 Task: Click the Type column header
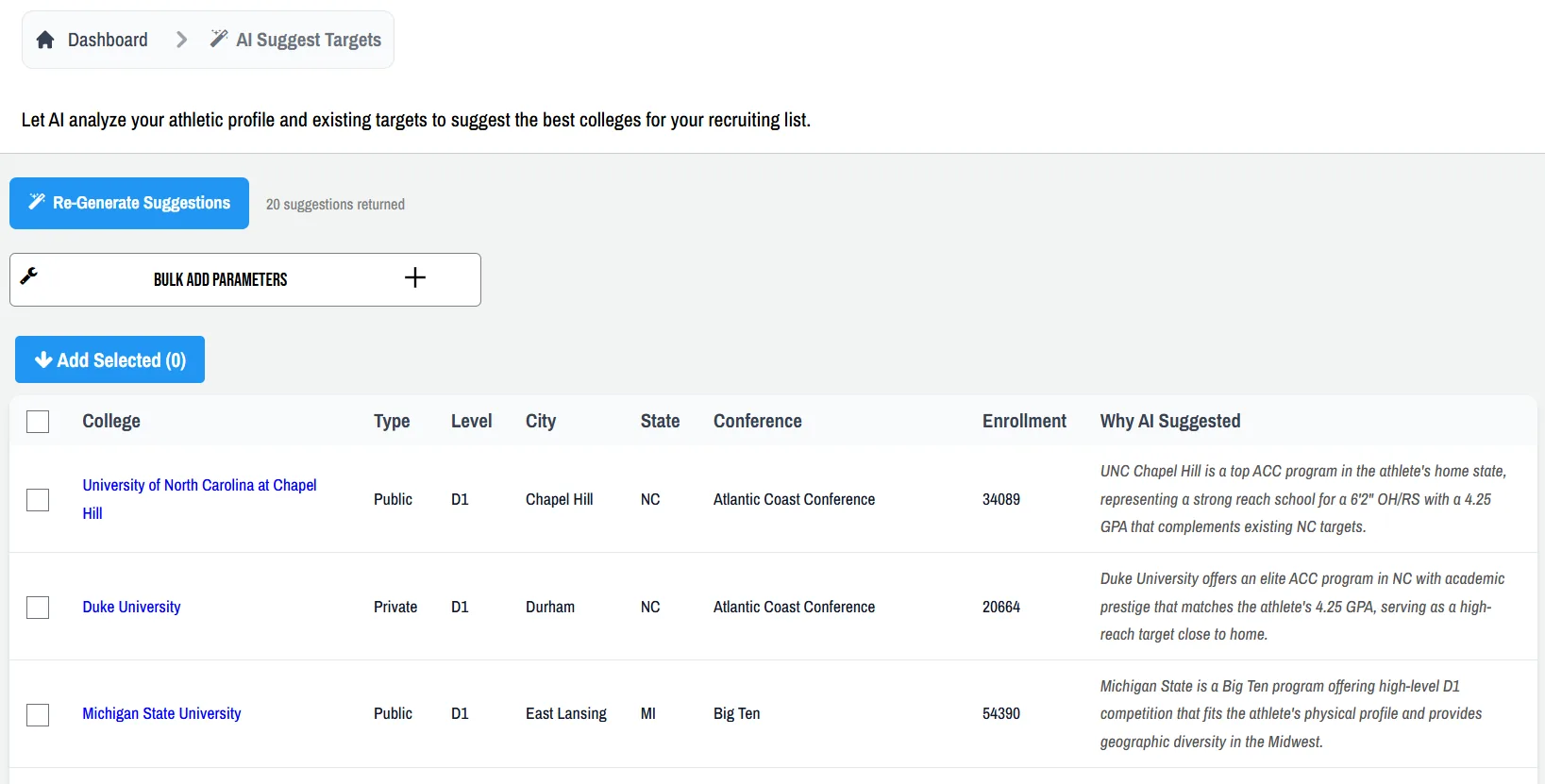click(392, 421)
